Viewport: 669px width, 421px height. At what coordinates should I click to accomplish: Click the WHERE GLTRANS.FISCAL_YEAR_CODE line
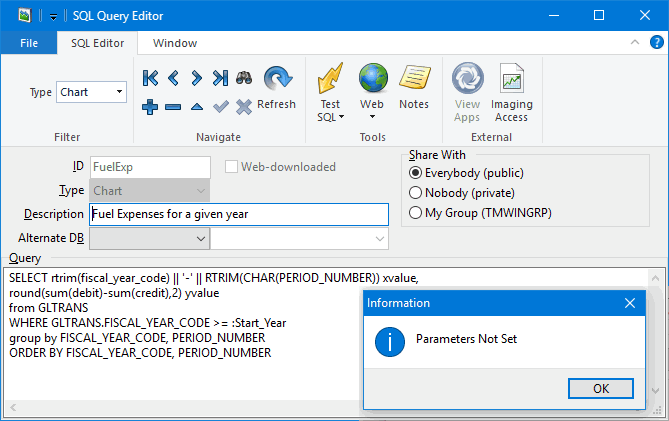coord(148,323)
